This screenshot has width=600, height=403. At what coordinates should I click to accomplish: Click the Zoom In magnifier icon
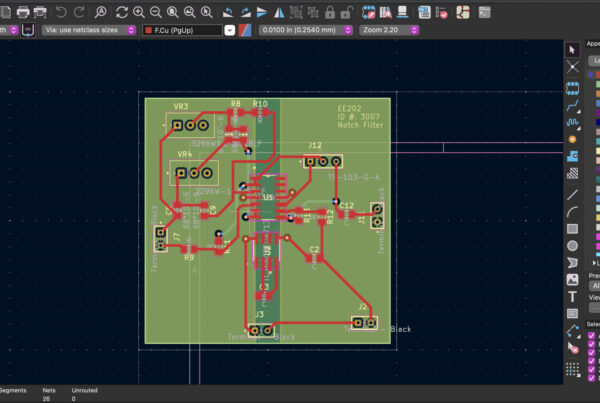tap(138, 11)
